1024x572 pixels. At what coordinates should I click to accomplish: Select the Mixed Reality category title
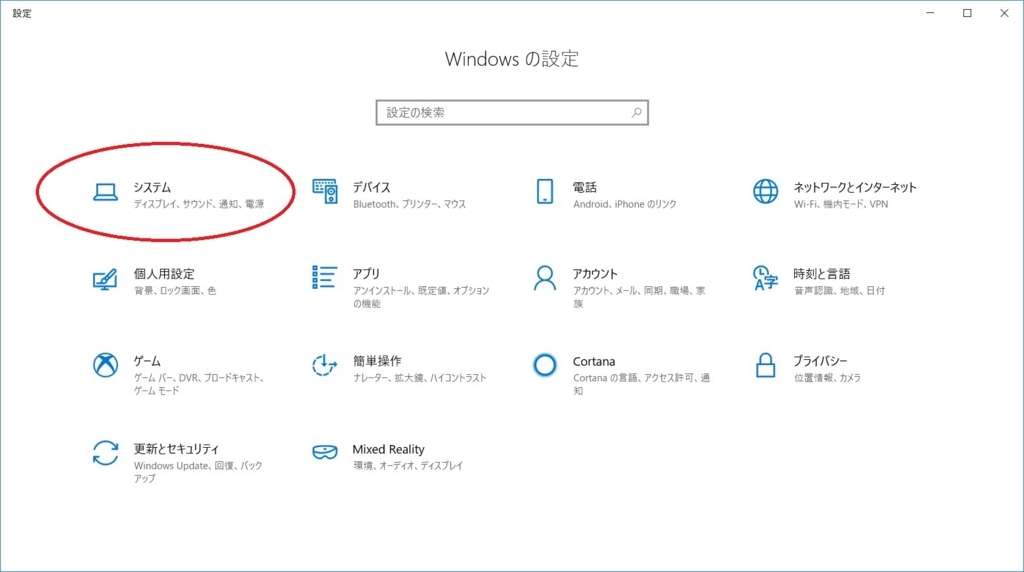click(389, 449)
